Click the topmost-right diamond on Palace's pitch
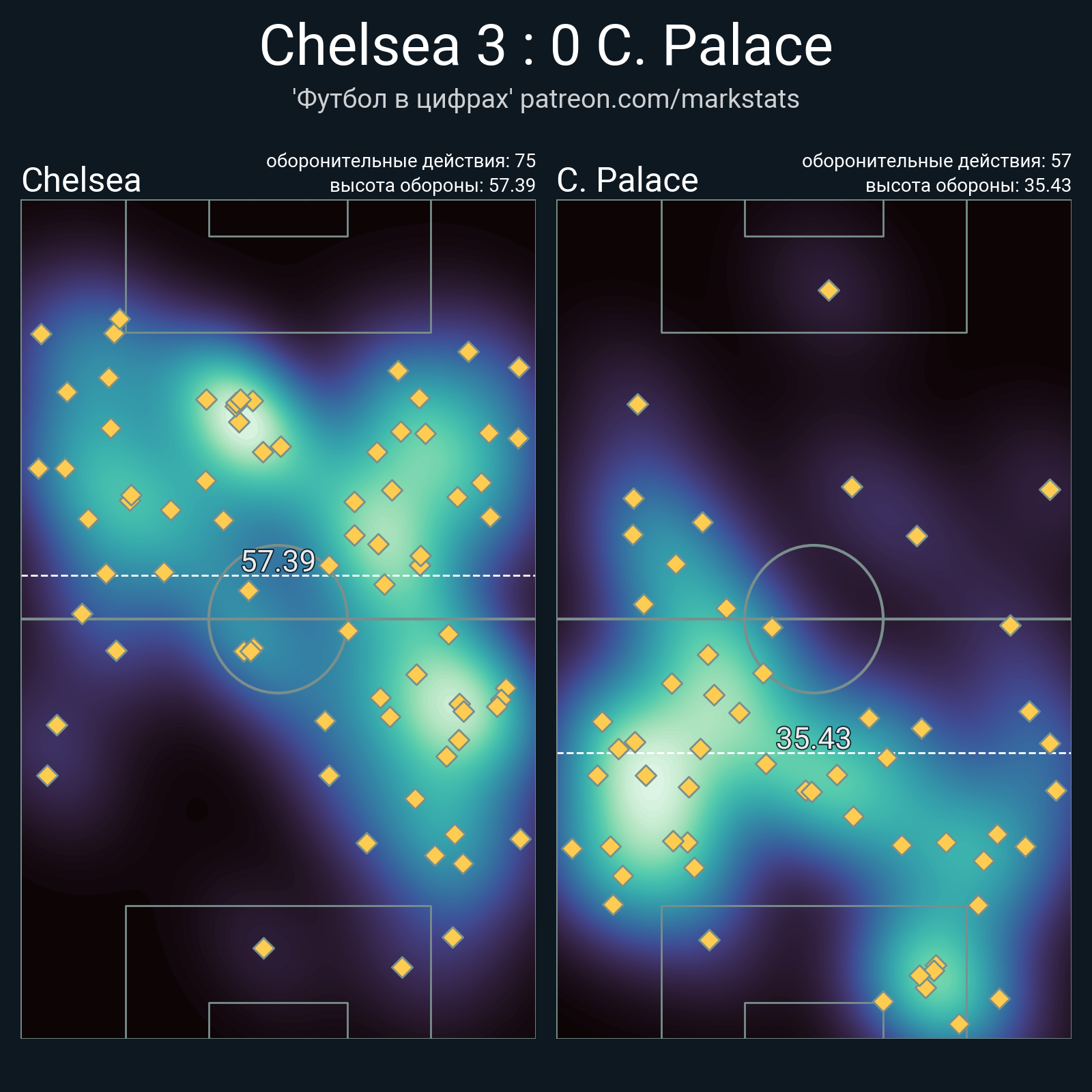This screenshot has height=1092, width=1092. coord(1050,489)
